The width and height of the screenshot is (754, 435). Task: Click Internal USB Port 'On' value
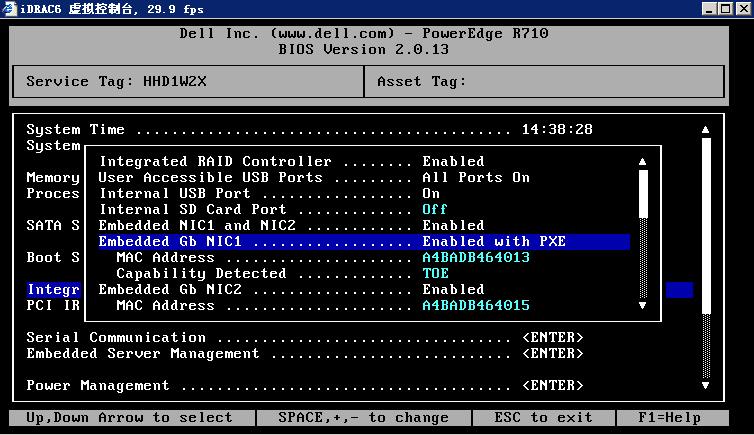pos(431,193)
